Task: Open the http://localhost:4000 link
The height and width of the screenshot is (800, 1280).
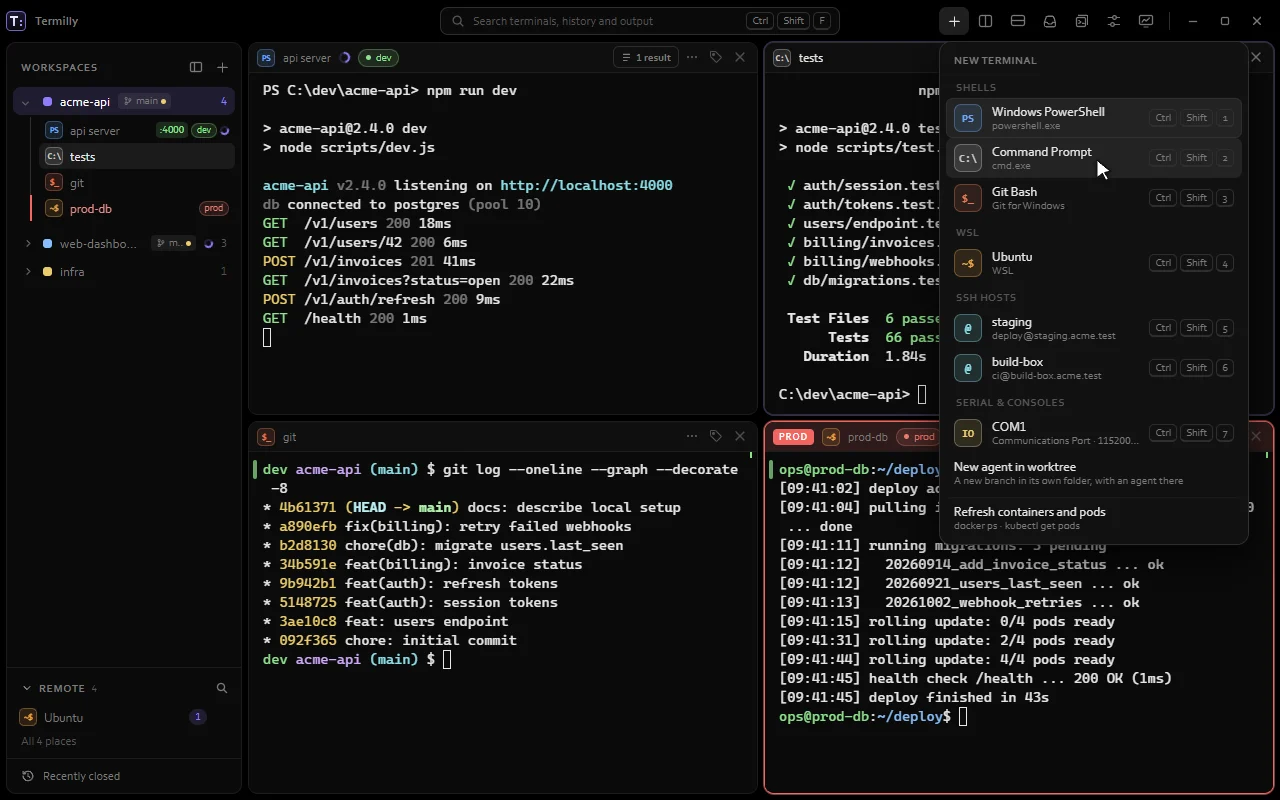Action: (586, 185)
